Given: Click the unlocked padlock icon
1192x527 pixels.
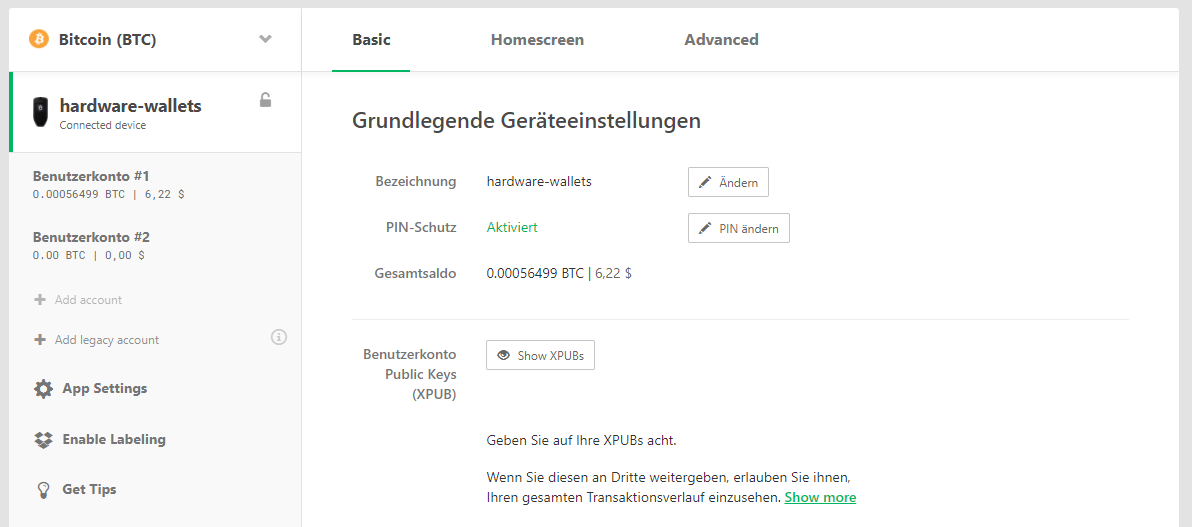Looking at the screenshot, I should pos(265,100).
